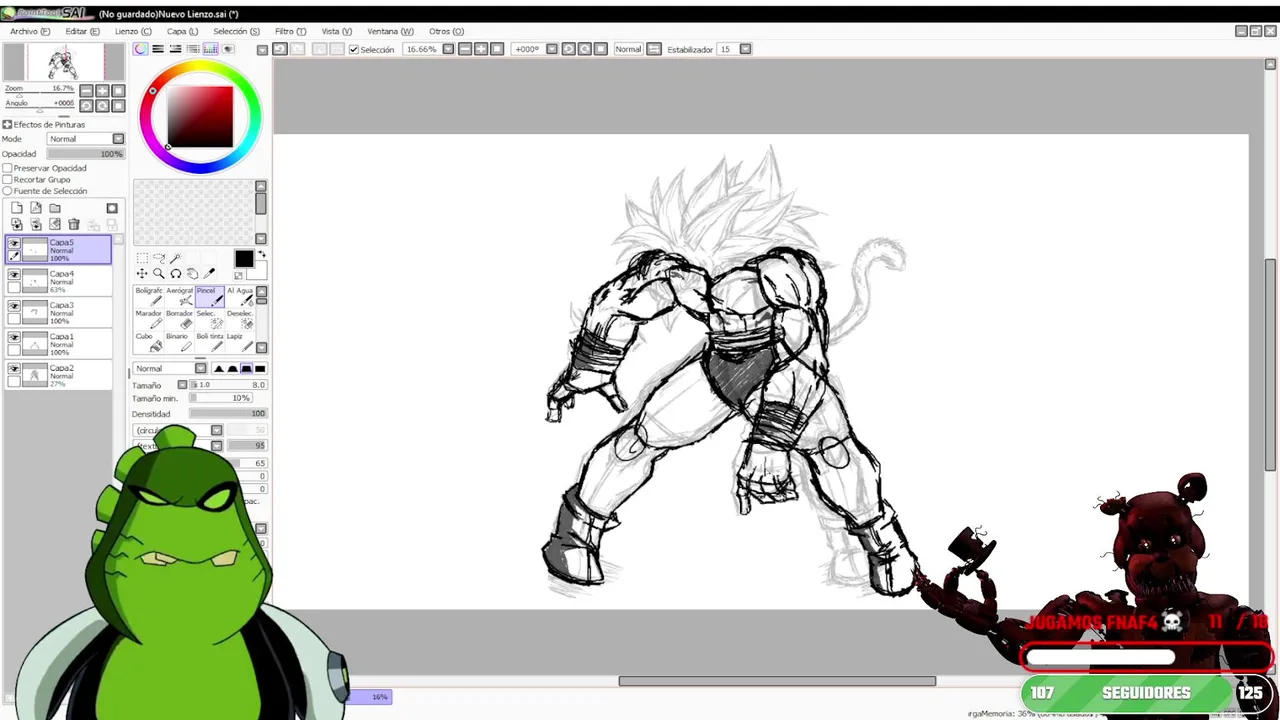Swap foreground and background colors
This screenshot has height=720, width=1280.
click(262, 254)
